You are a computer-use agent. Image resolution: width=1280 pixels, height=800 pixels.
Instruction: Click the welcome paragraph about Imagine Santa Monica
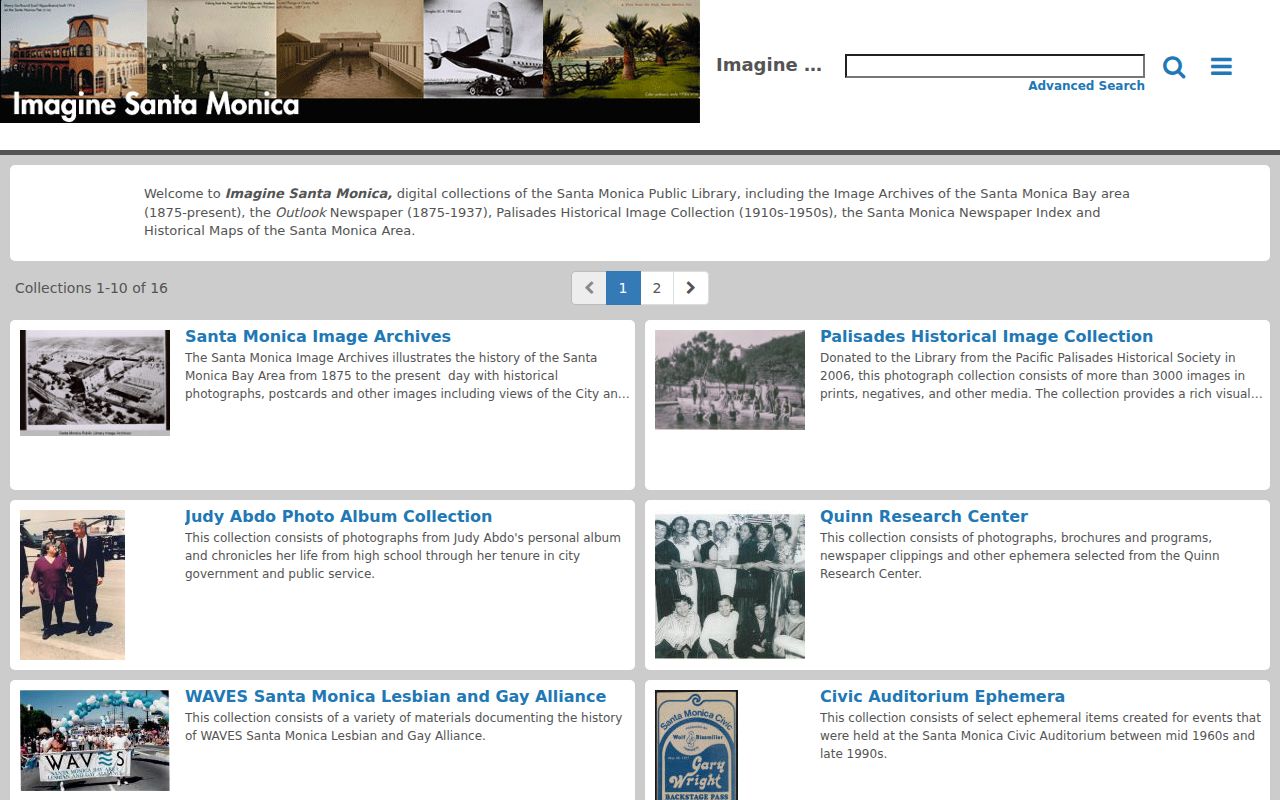tap(637, 212)
